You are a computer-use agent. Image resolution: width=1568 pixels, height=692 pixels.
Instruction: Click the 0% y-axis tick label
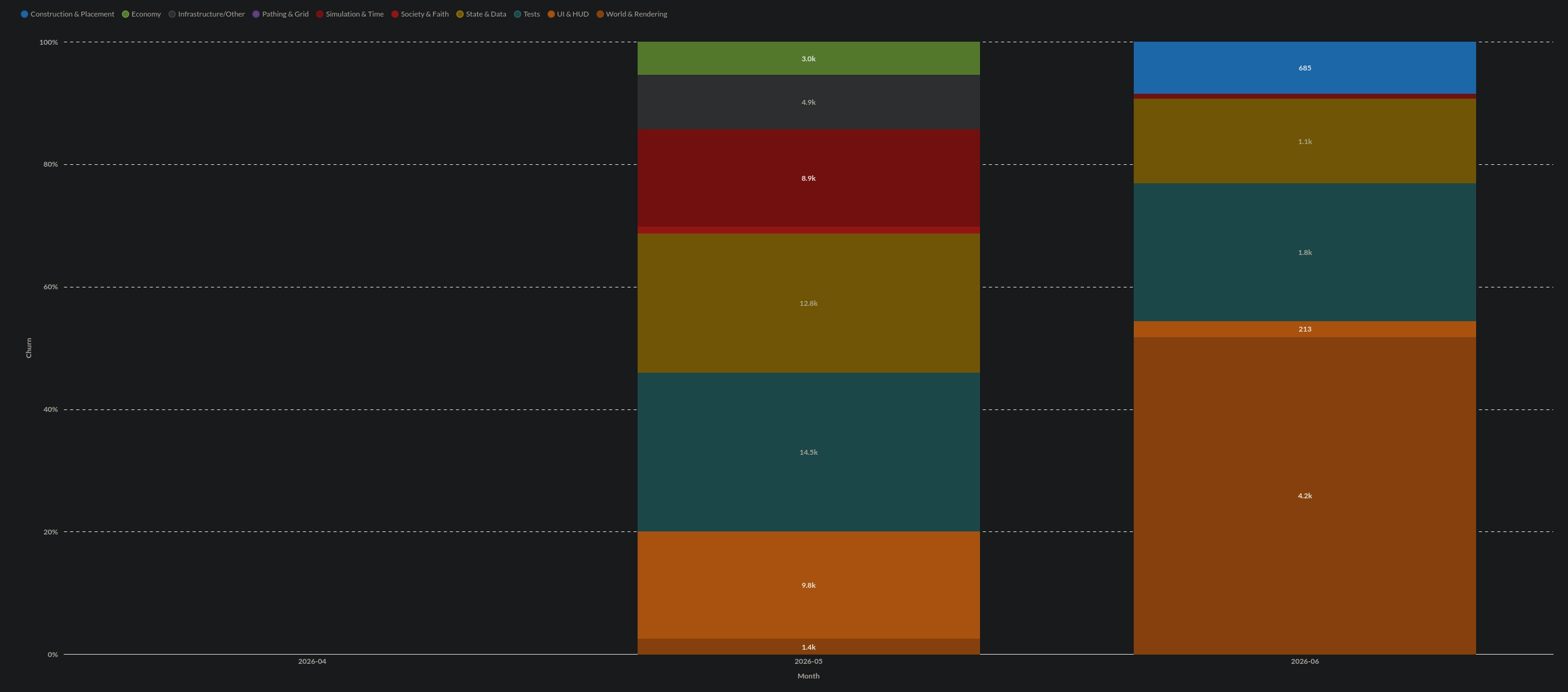click(x=53, y=655)
